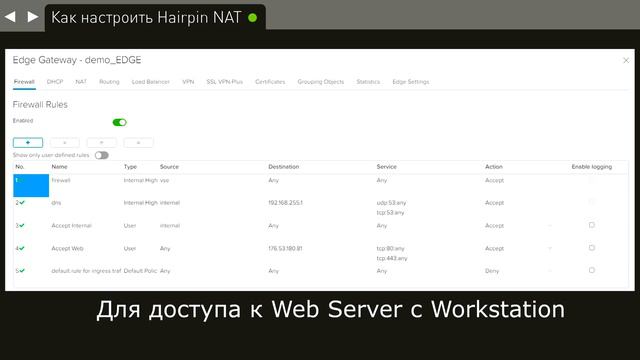640x360 pixels.
Task: Open the Edge Settings tab
Action: pyautogui.click(x=411, y=82)
